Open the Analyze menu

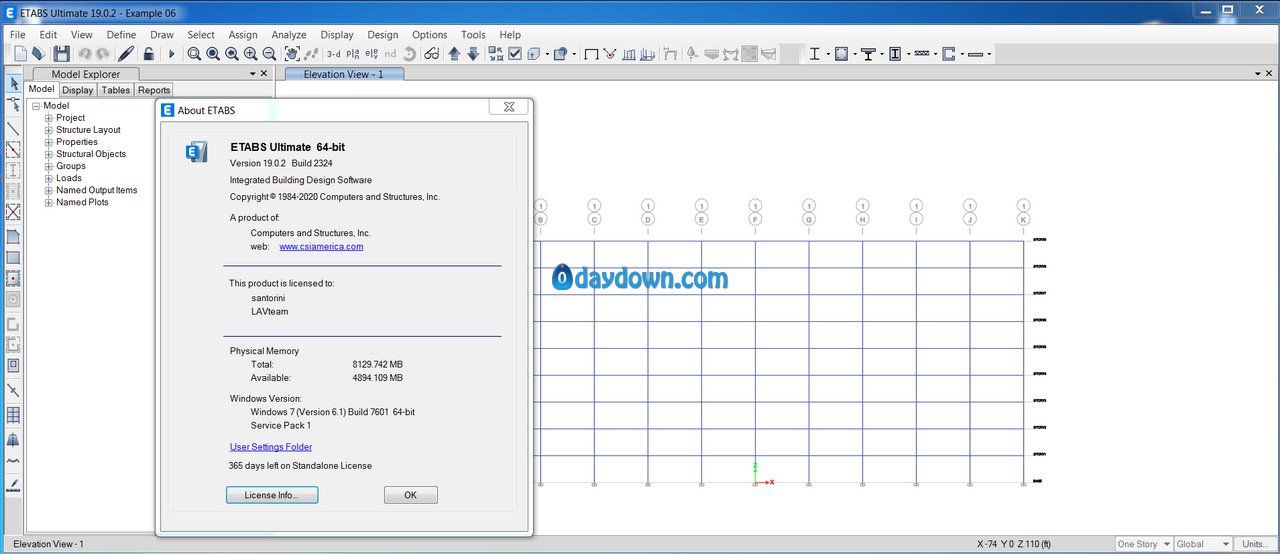tap(289, 34)
